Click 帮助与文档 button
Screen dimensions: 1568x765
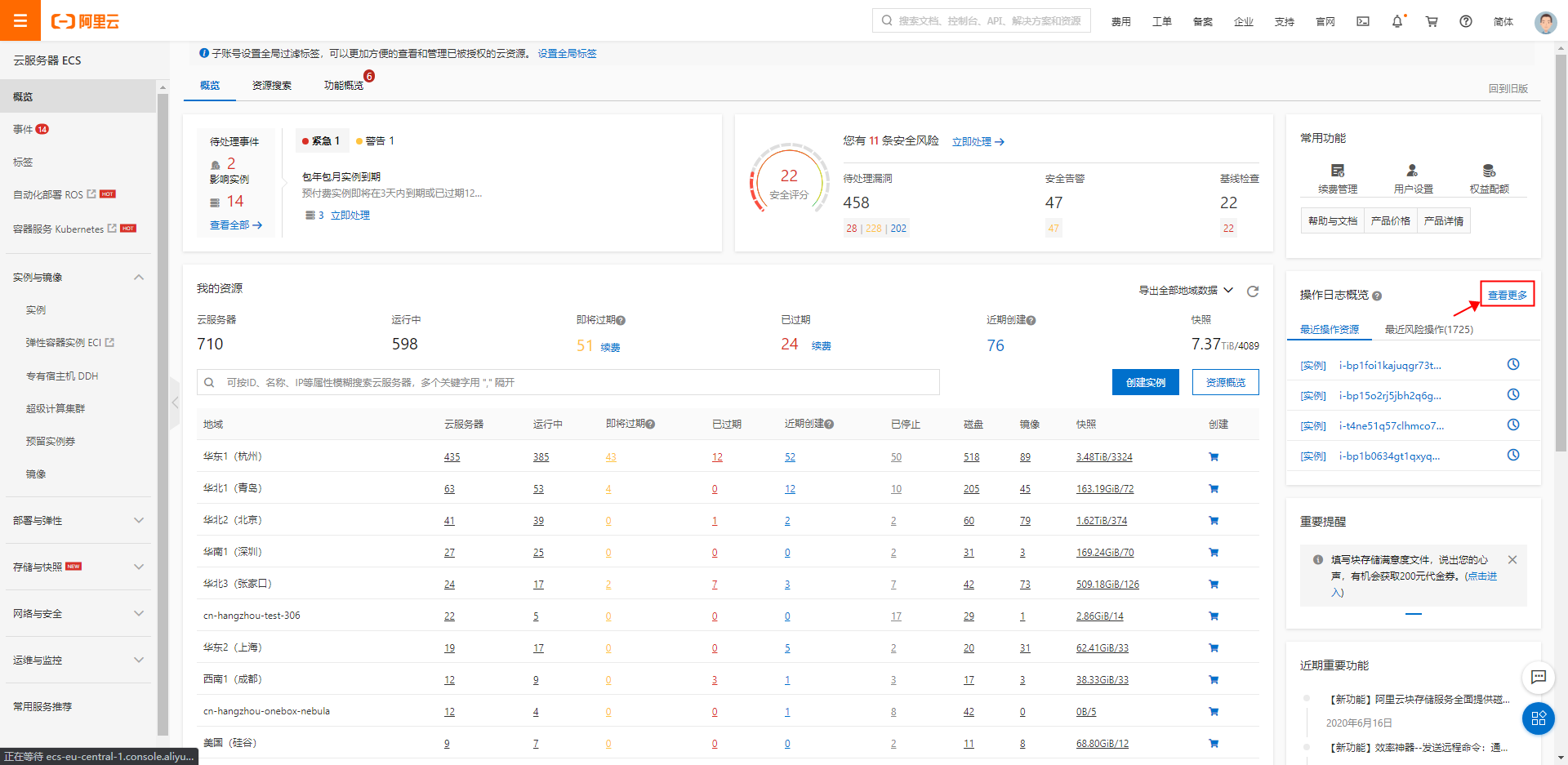1333,221
